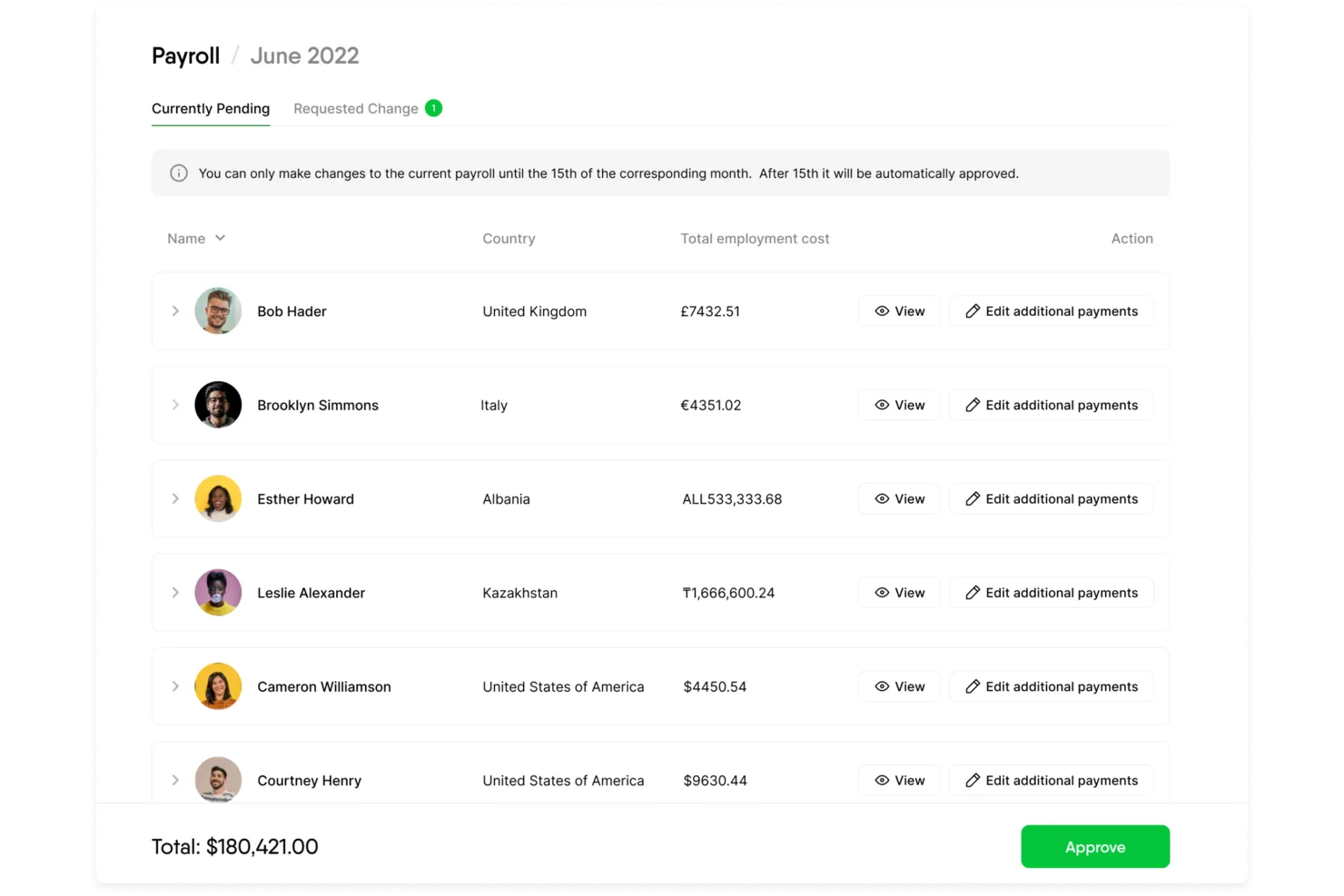The height and width of the screenshot is (896, 1344).
Task: View Esther Howard's payroll details
Action: [899, 498]
